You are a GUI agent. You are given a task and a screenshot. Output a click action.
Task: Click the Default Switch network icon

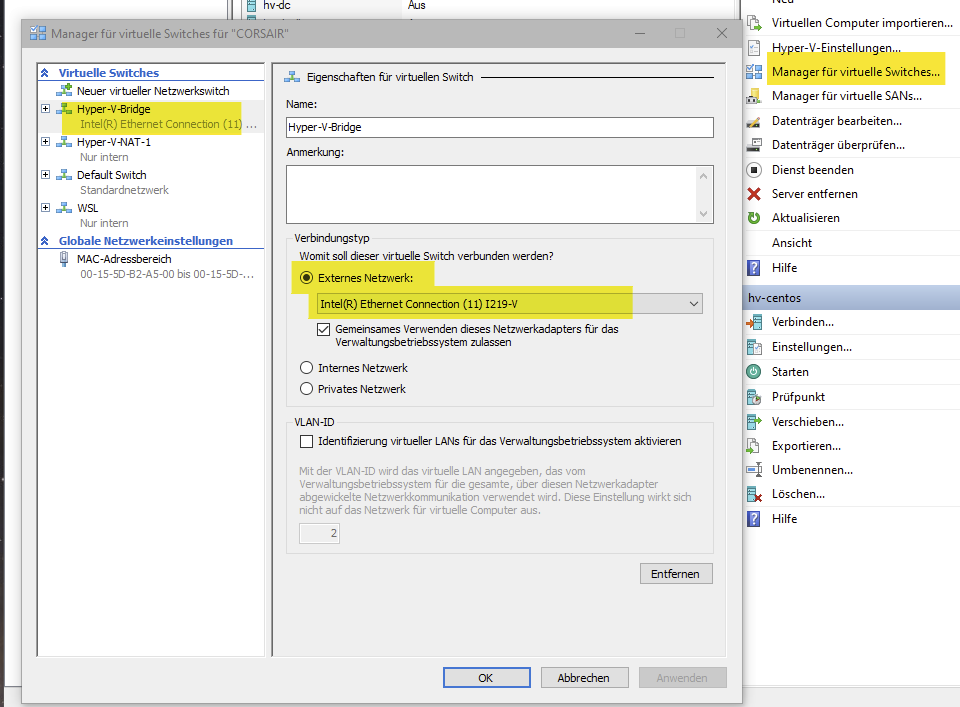coord(64,175)
